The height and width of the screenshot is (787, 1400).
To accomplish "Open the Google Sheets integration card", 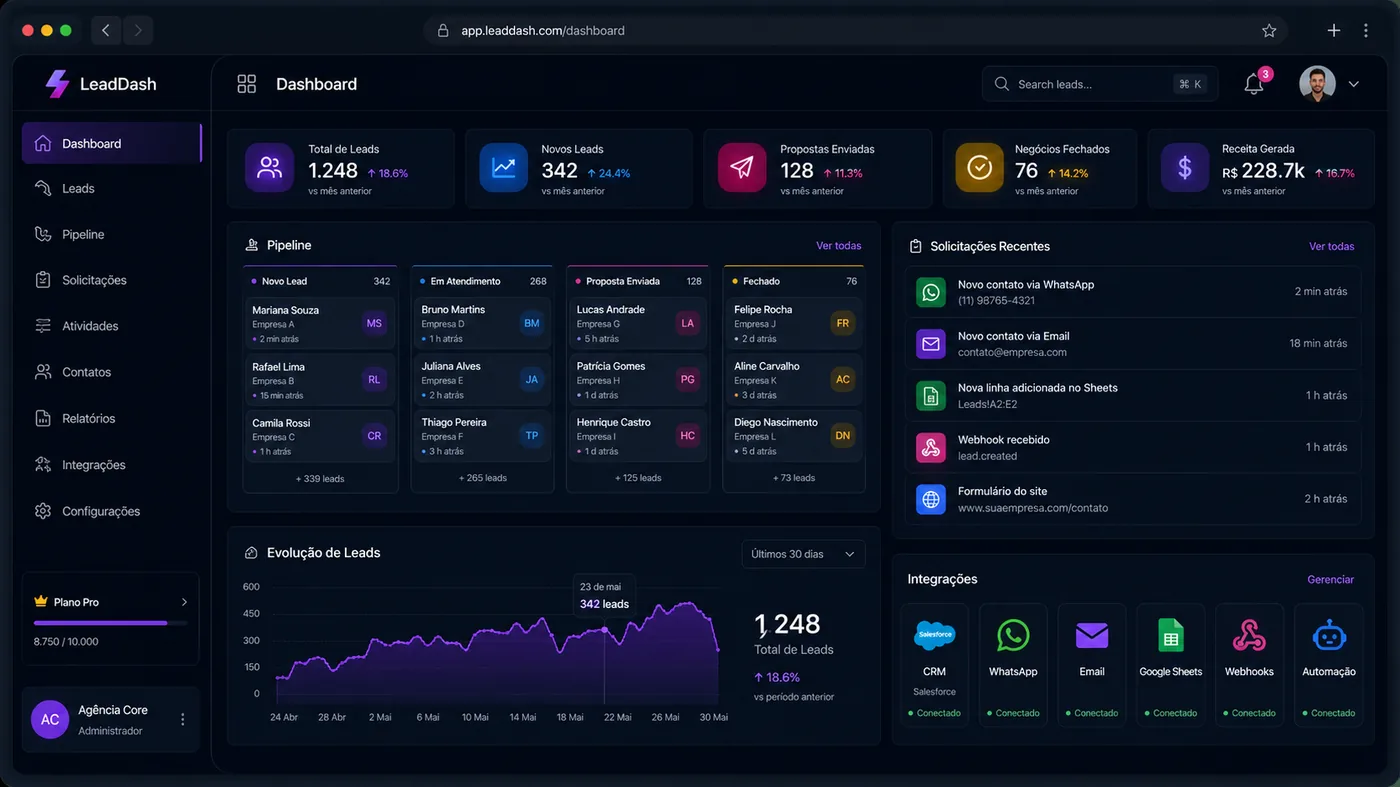I will coord(1171,664).
